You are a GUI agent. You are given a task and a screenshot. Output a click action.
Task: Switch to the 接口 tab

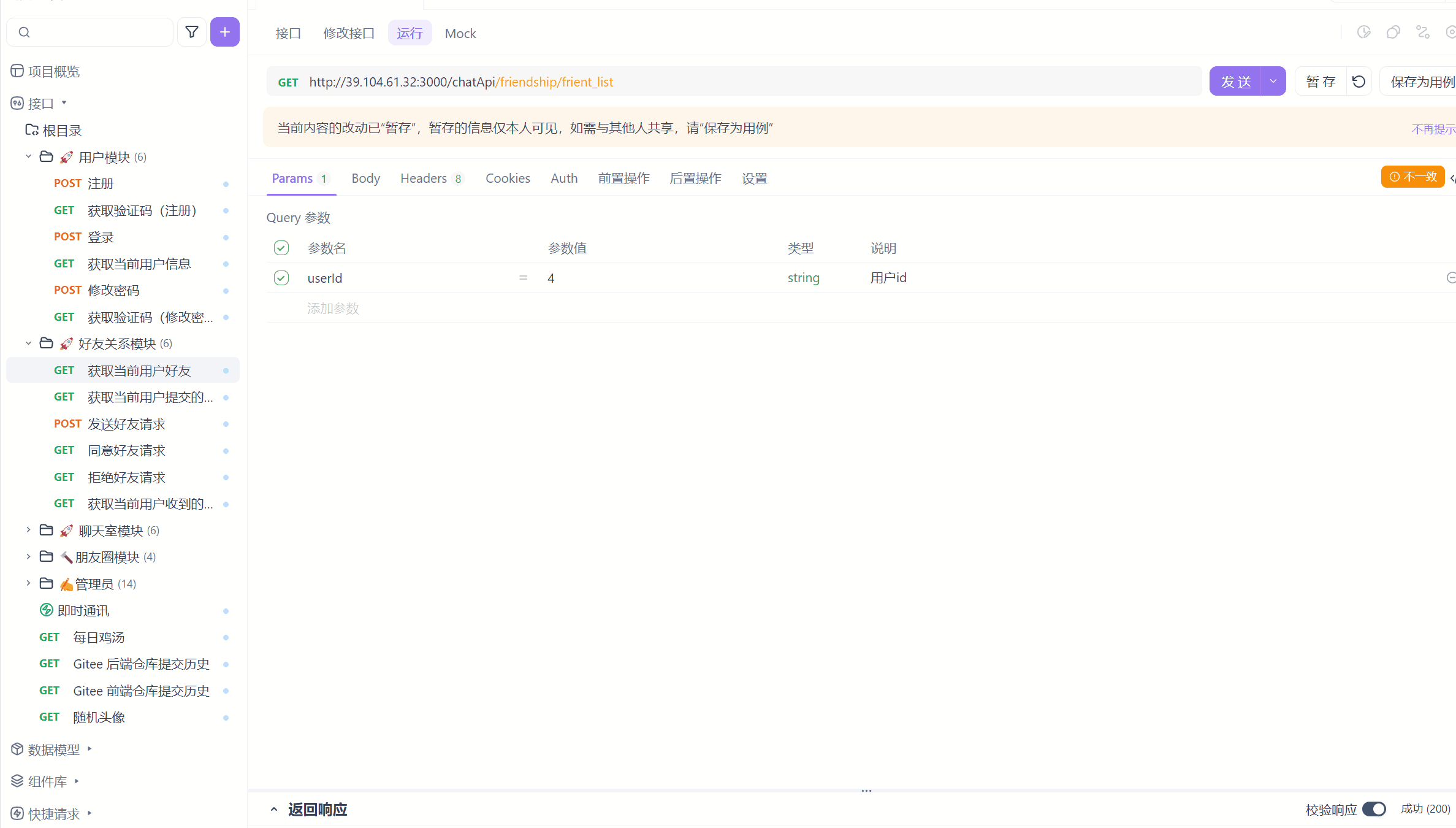[x=288, y=33]
